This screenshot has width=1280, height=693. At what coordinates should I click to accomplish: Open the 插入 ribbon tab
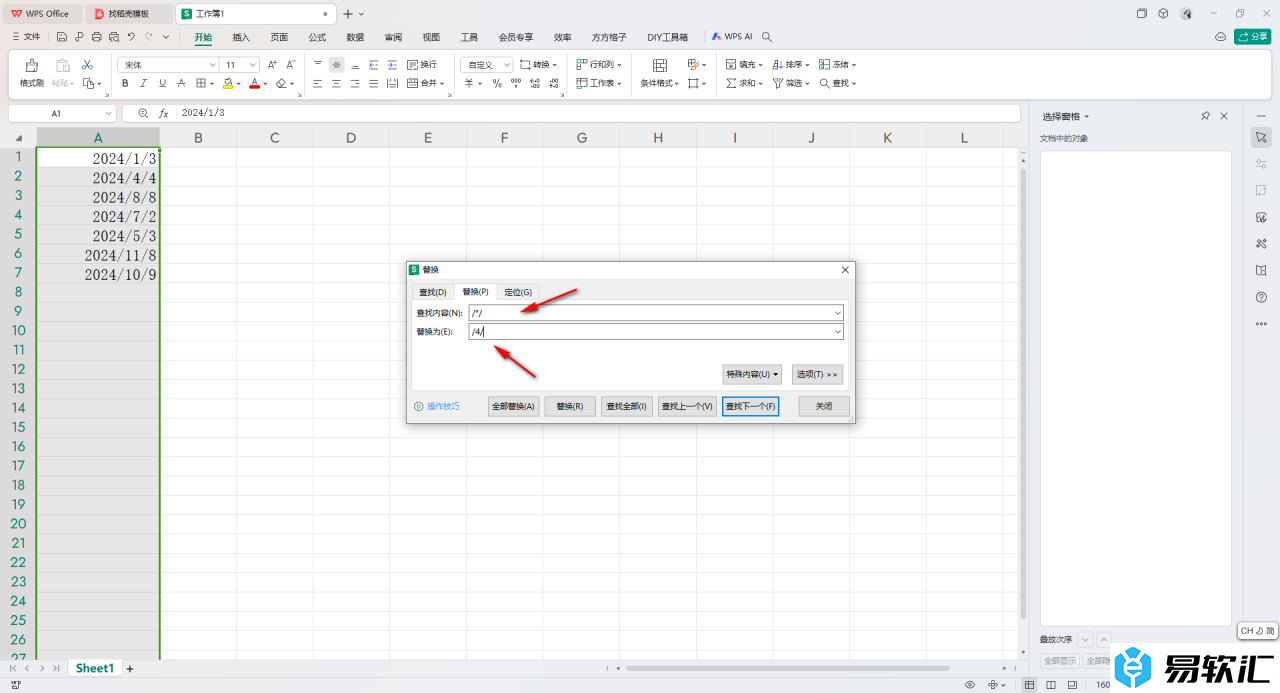pos(241,37)
